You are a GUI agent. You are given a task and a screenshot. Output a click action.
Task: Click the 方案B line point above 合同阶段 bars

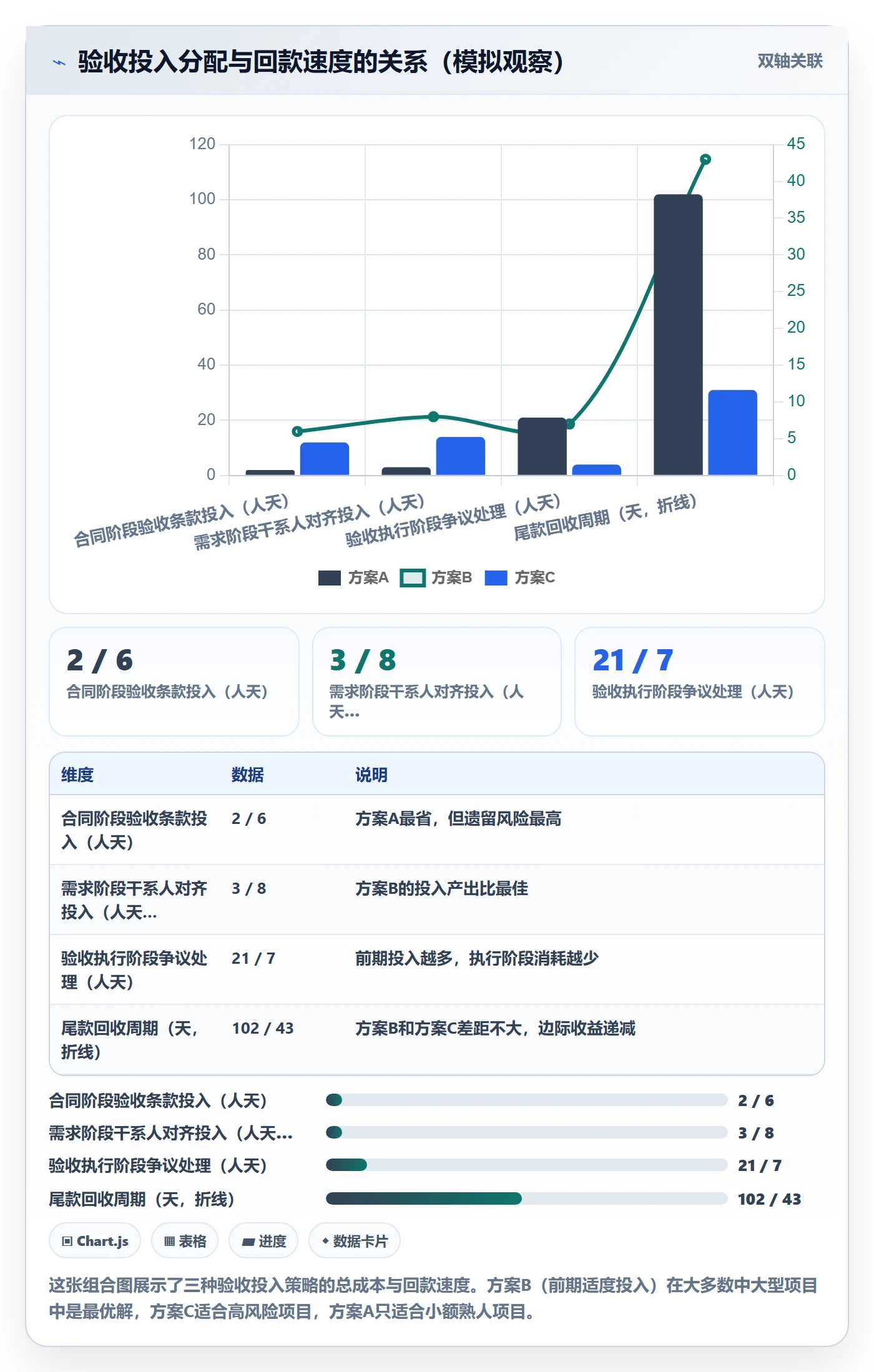click(x=298, y=431)
